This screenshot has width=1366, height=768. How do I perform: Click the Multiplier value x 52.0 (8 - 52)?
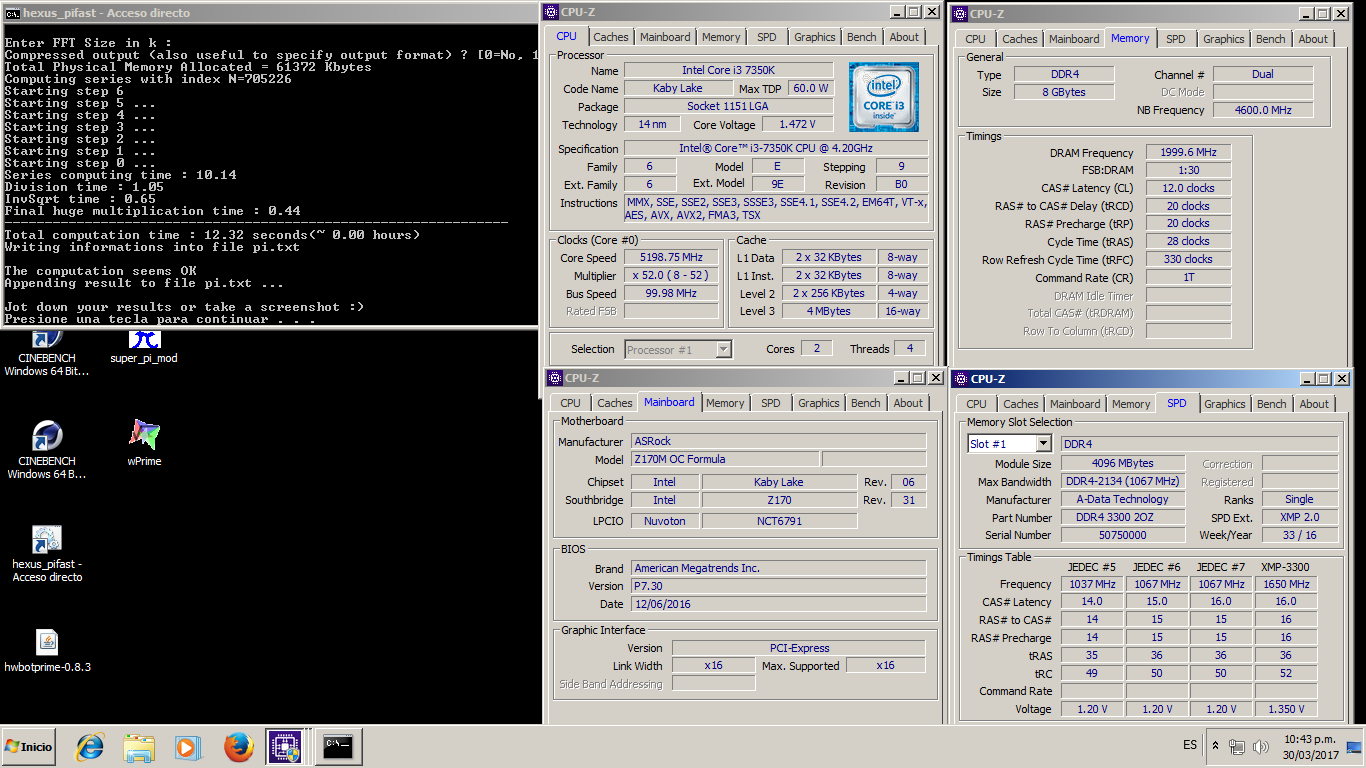coord(672,275)
